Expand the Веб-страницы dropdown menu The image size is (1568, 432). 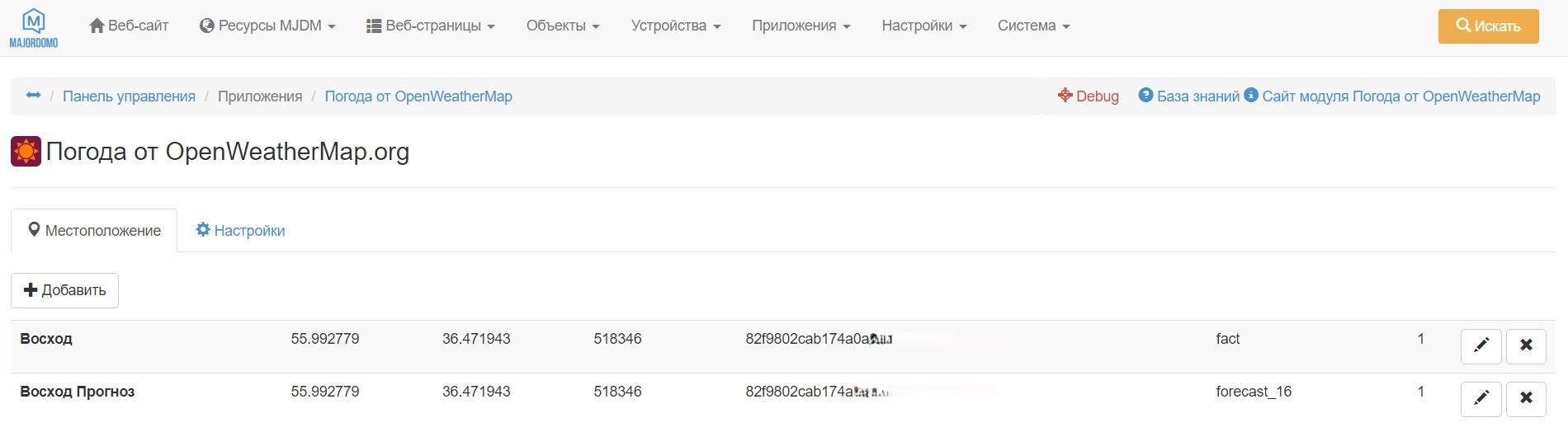click(x=431, y=26)
